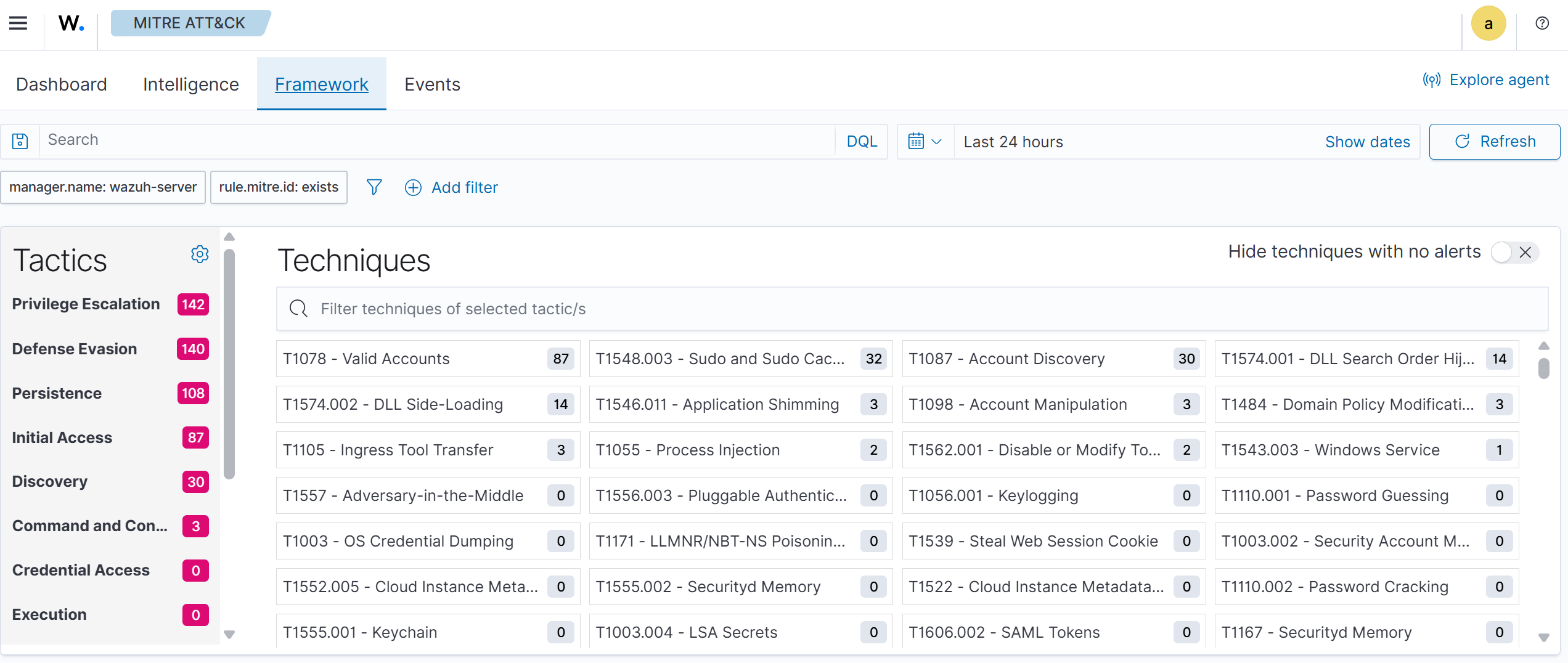Open technique T1110.002 - Password Cracking

point(1366,587)
